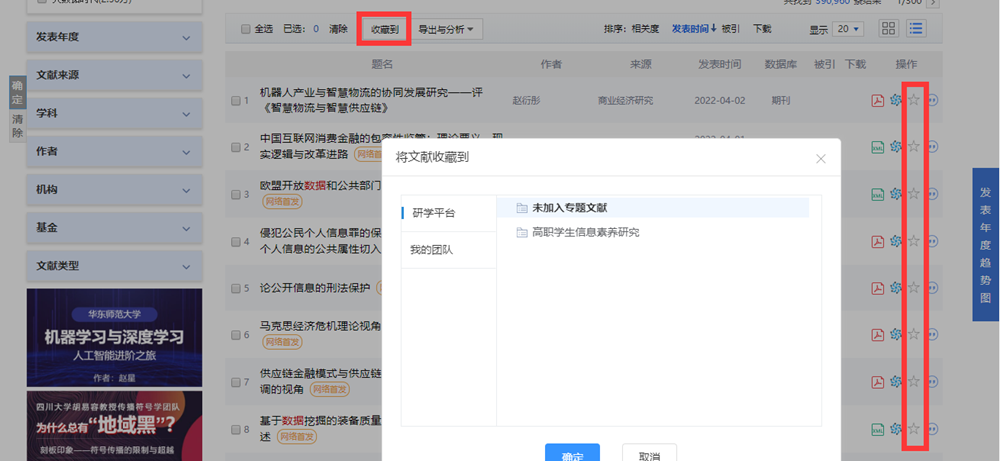This screenshot has width=1000, height=461.
Task: Switch to grid view of results
Action: click(888, 29)
